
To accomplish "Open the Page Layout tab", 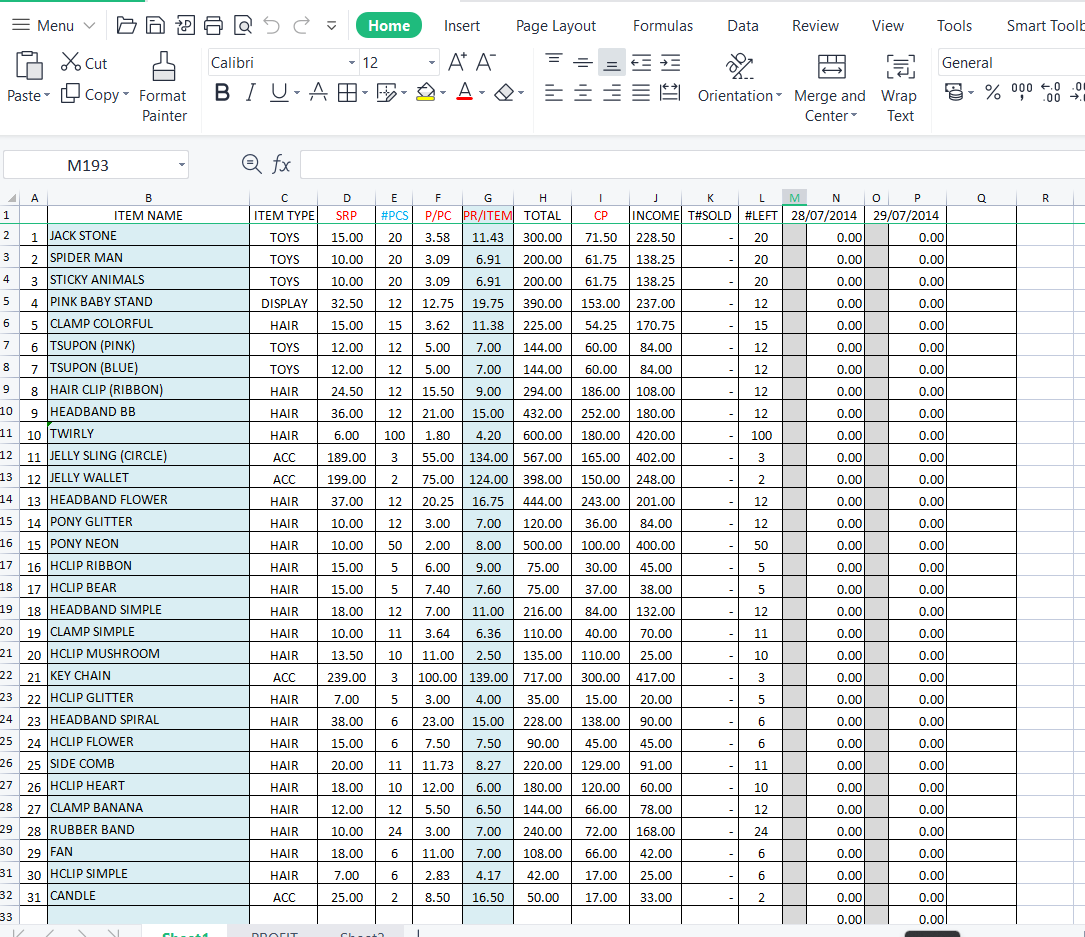I will point(556,26).
